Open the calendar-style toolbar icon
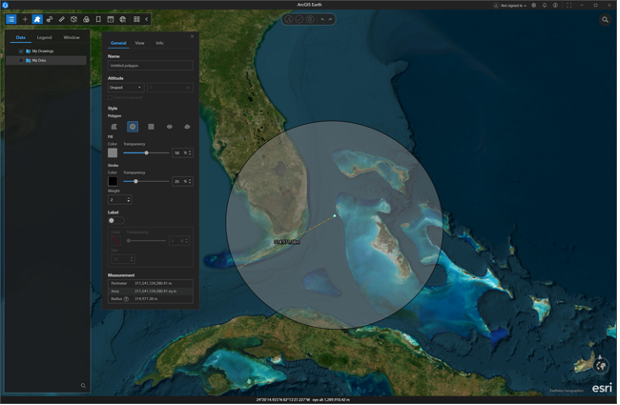 pyautogui.click(x=111, y=19)
